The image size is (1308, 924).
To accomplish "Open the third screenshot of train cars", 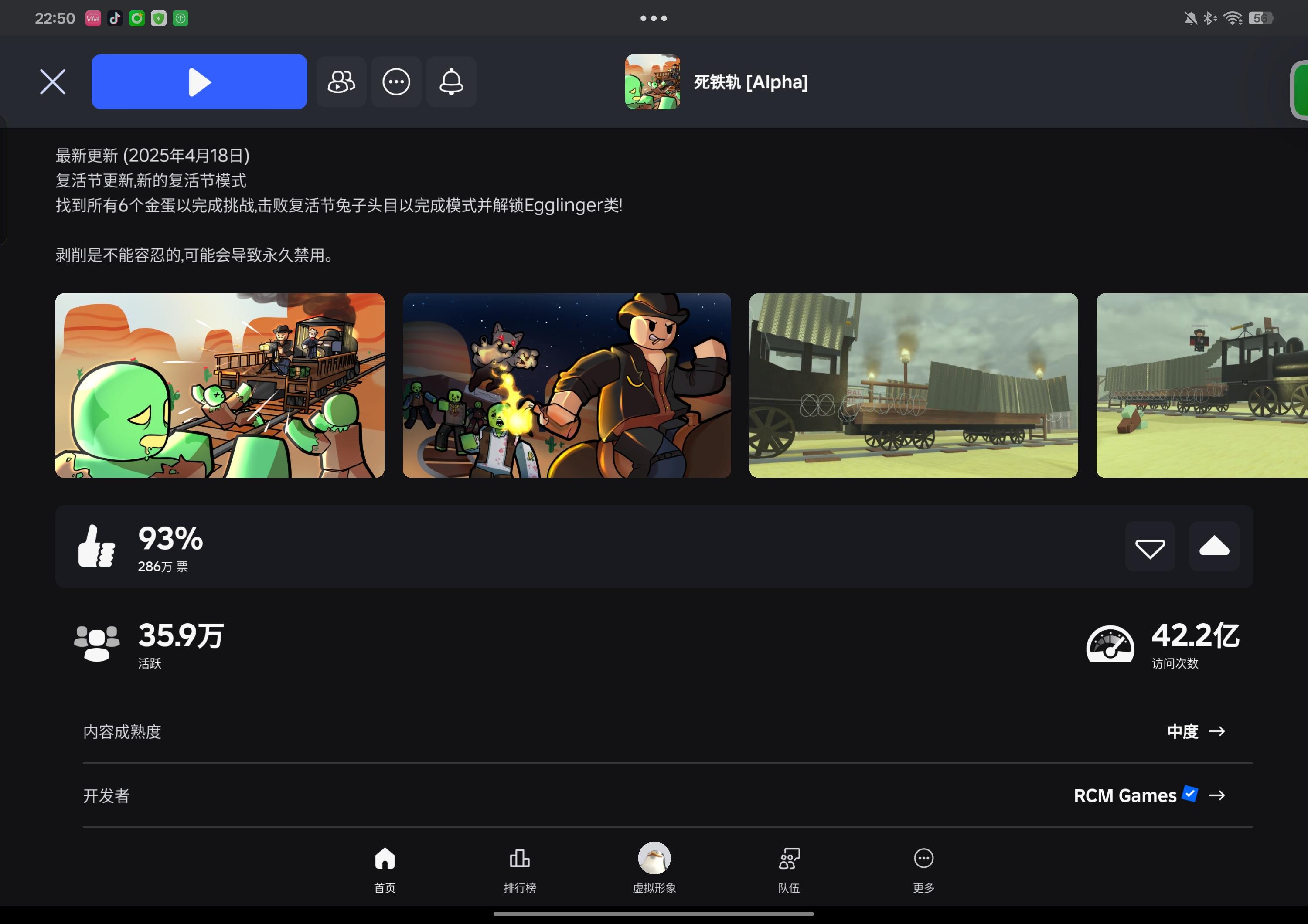I will point(913,385).
